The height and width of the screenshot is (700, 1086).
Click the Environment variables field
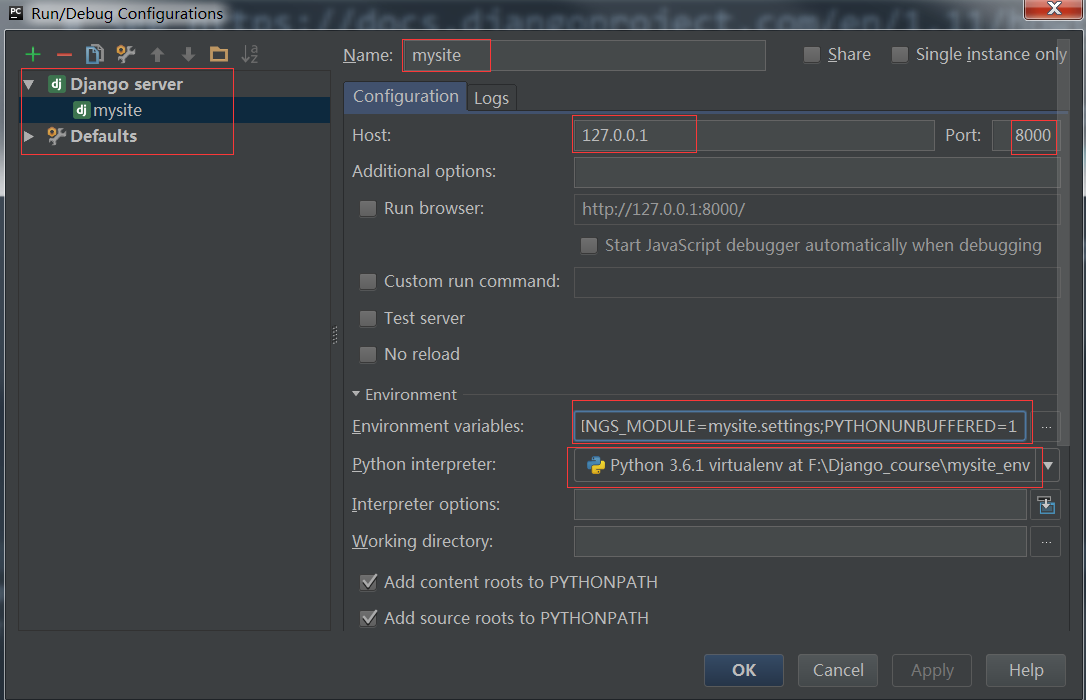[800, 427]
